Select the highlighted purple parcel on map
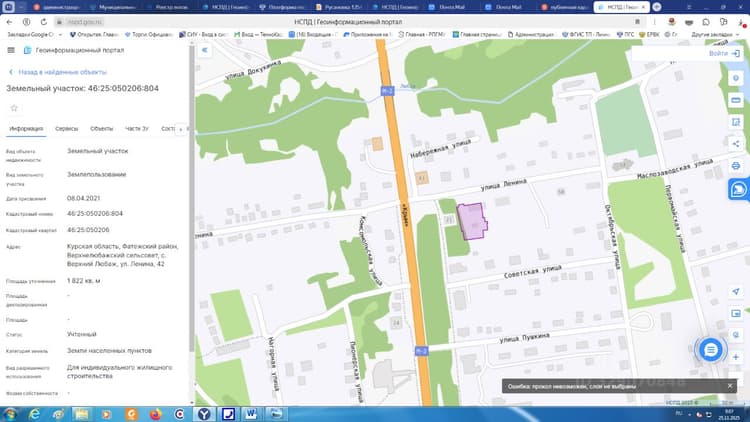 click(472, 221)
